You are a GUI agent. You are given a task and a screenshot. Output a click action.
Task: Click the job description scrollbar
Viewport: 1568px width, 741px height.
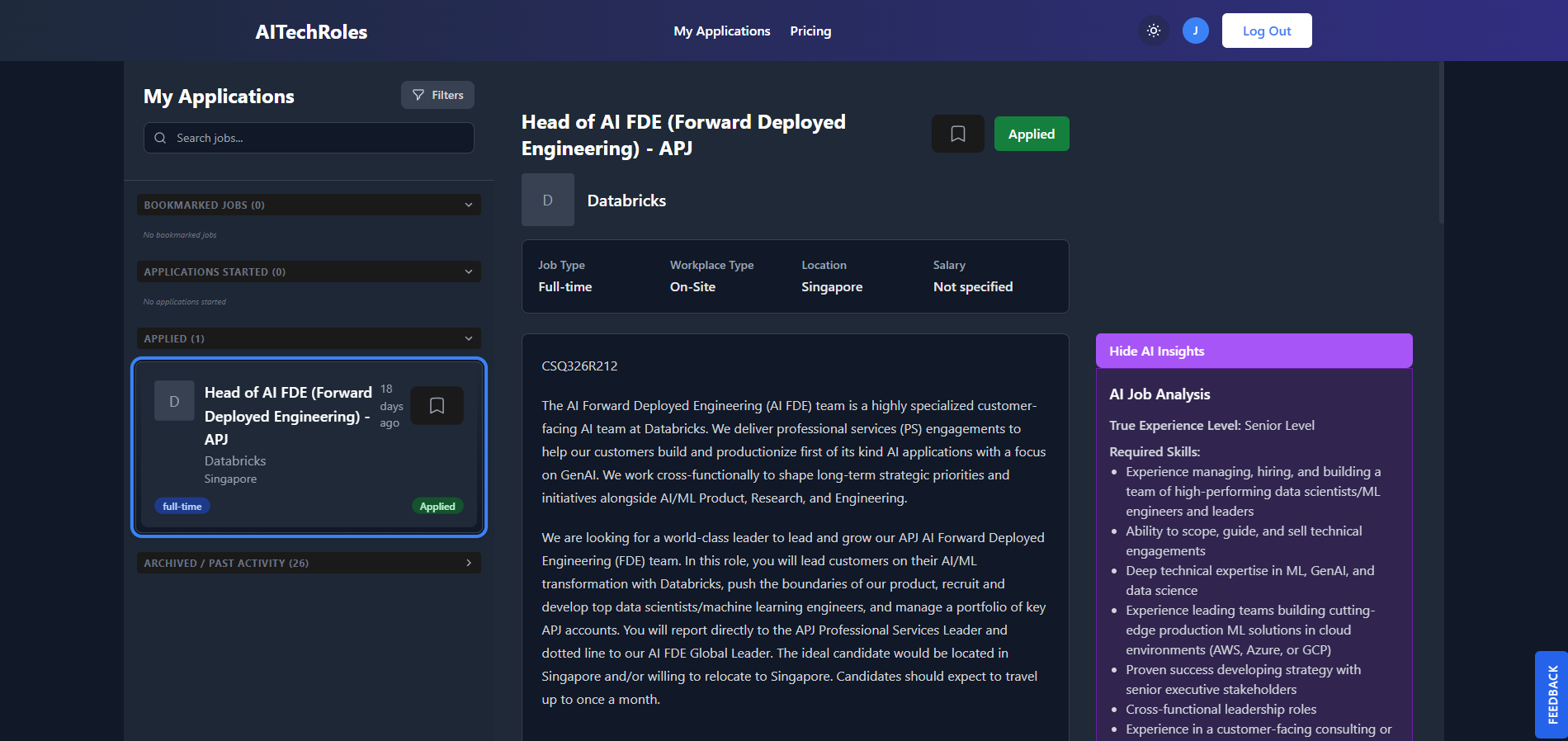coord(1441,142)
